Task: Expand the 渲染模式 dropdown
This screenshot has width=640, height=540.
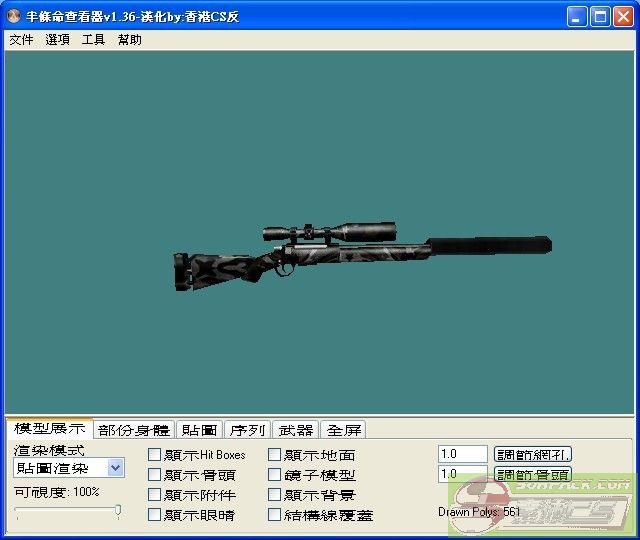Action: [x=115, y=468]
